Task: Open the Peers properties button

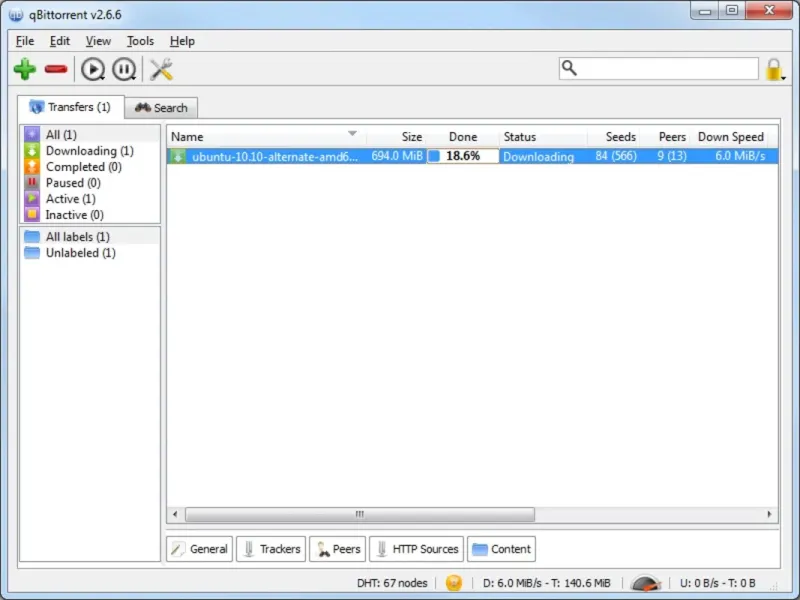Action: click(x=337, y=549)
